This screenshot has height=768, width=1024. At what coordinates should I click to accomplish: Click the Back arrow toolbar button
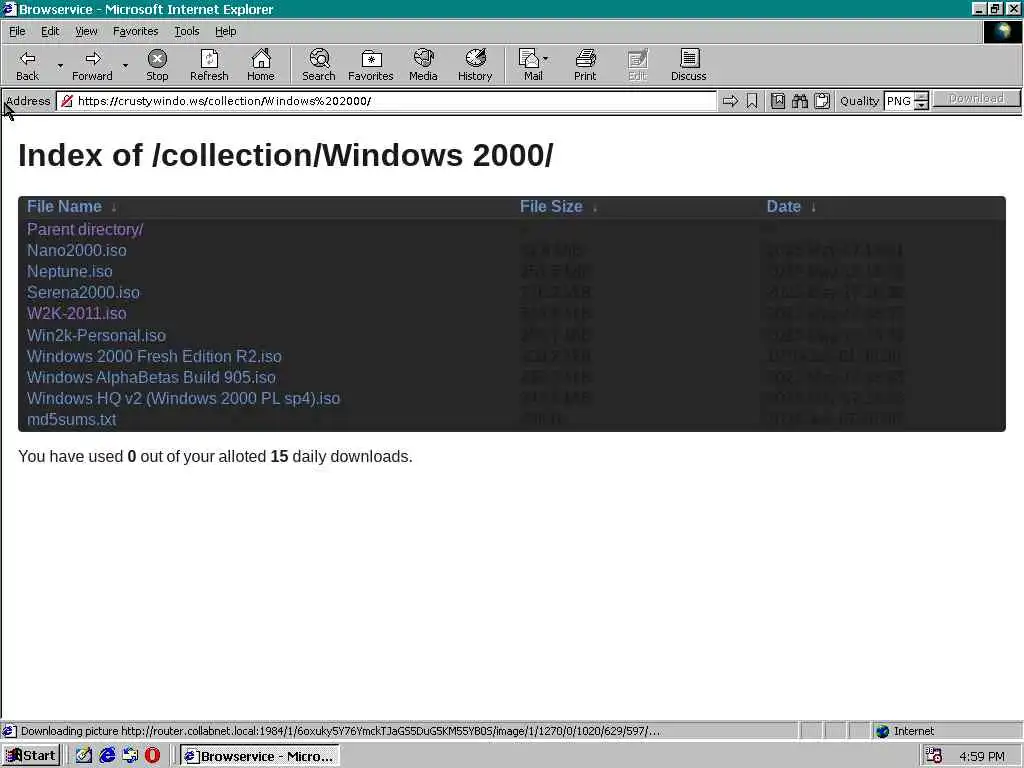[27, 65]
